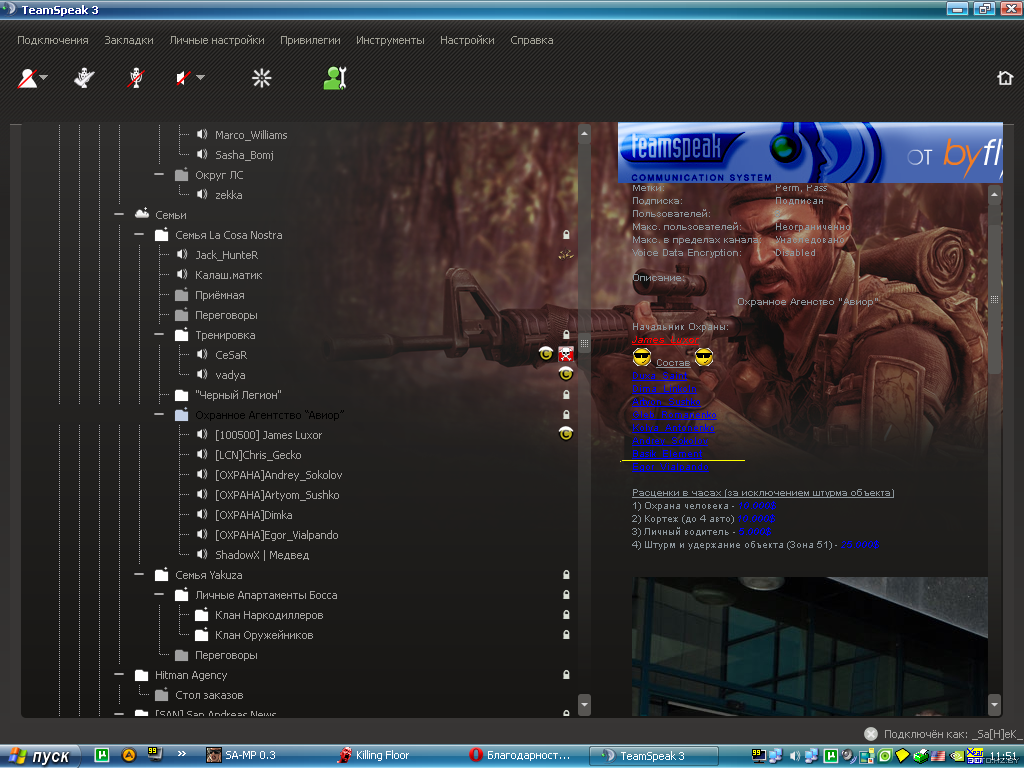Click speaker icon beside zekka
Screen dimensions: 1024x768
[202, 195]
